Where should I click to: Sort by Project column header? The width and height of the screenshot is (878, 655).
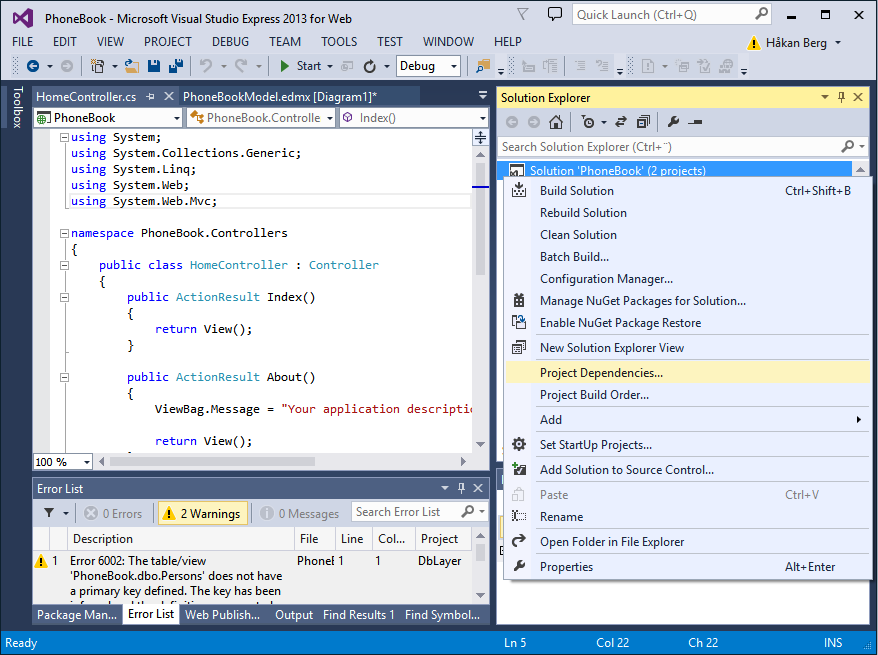click(x=443, y=539)
